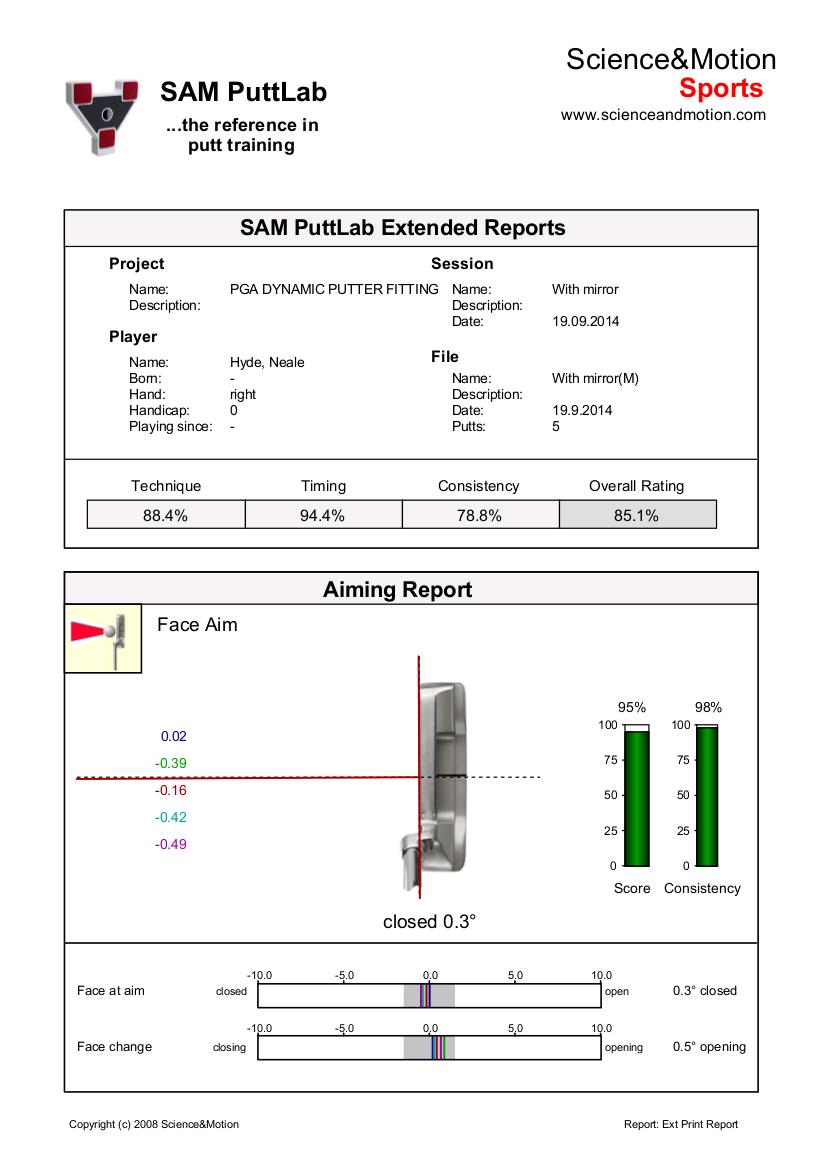This screenshot has height=1169, width=826.
Task: Click the Project section heading
Action: coord(136,264)
